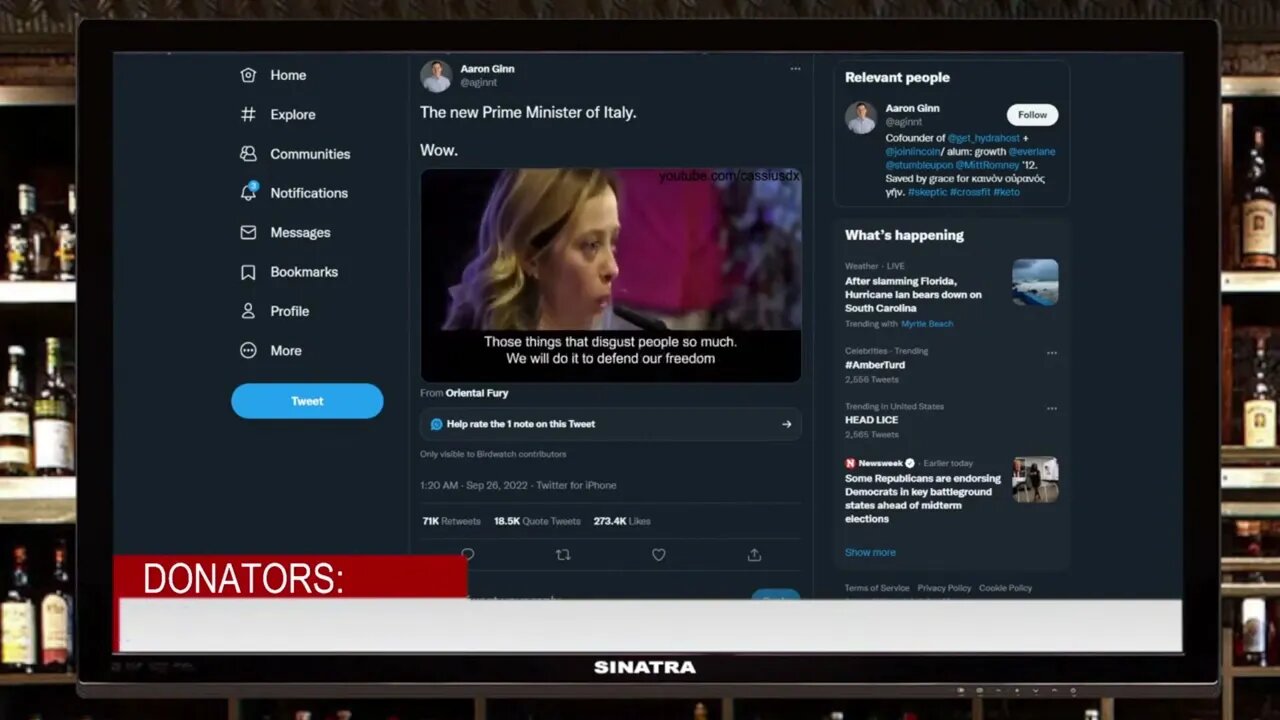Open Aaron Ginn avatar in Relevant people
The height and width of the screenshot is (720, 1280).
(861, 117)
